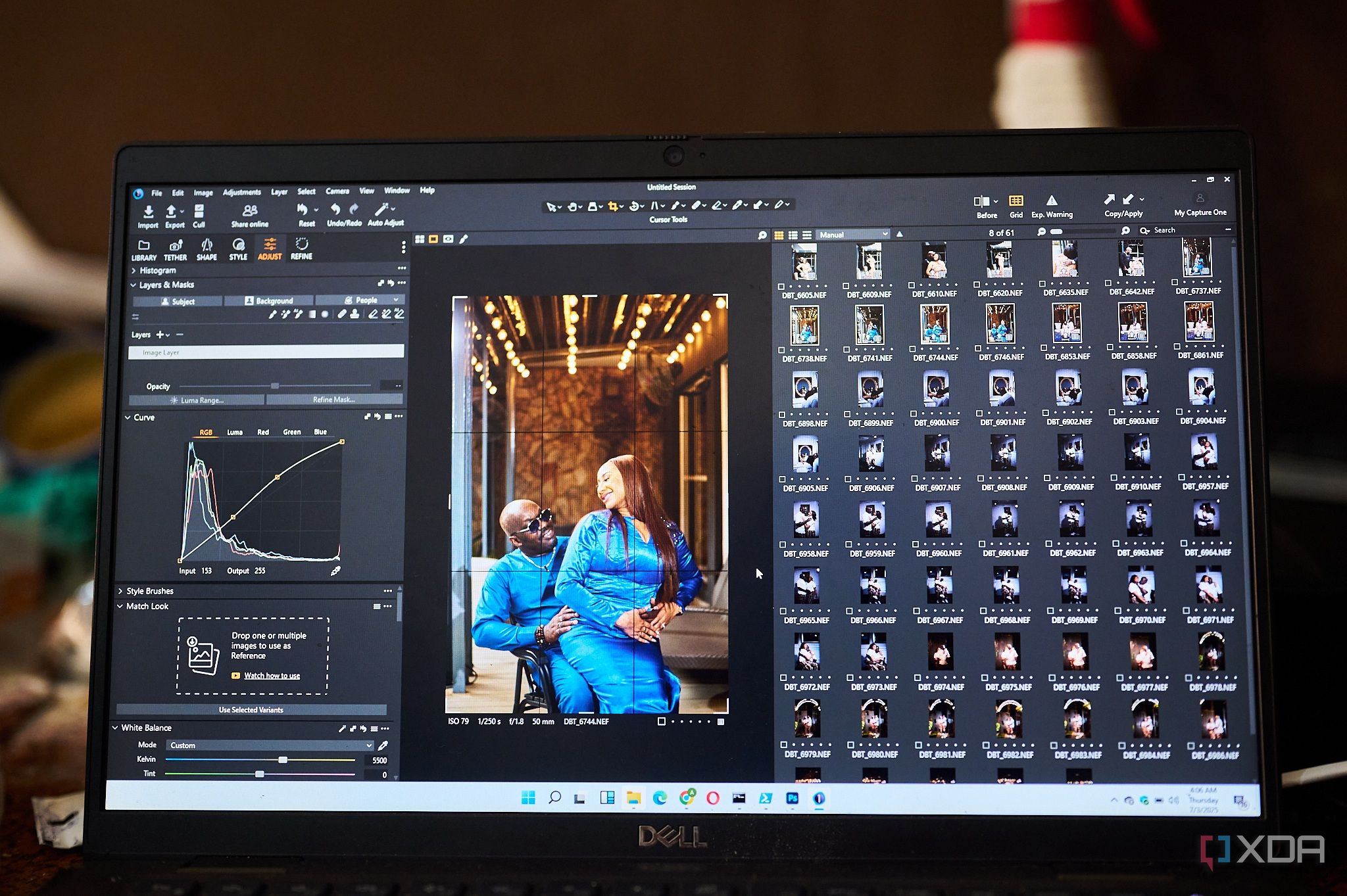Open the Adjustments menu
This screenshot has height=896, width=1347.
(x=241, y=193)
